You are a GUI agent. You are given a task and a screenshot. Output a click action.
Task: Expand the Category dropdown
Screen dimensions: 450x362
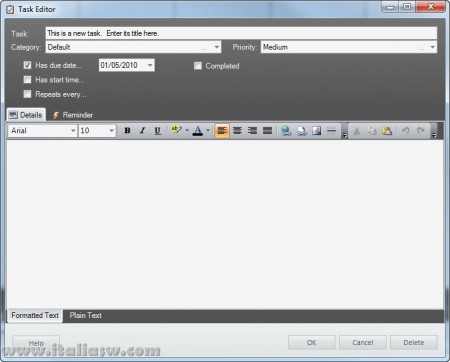217,47
